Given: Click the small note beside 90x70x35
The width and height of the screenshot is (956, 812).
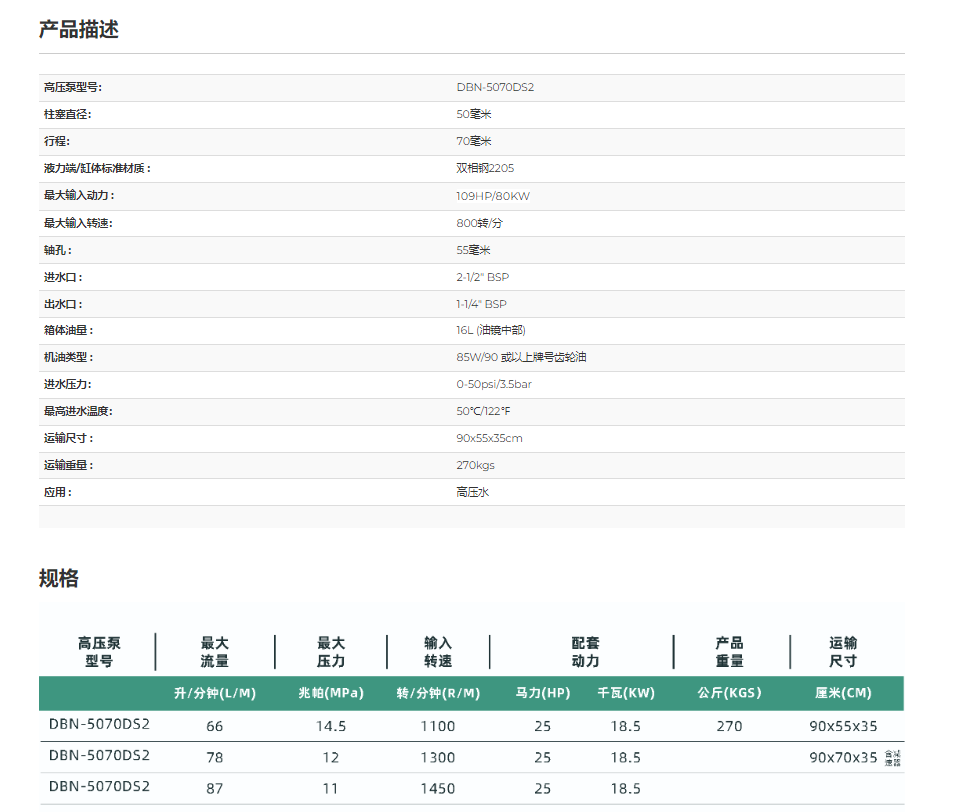Looking at the screenshot, I should tap(892, 757).
